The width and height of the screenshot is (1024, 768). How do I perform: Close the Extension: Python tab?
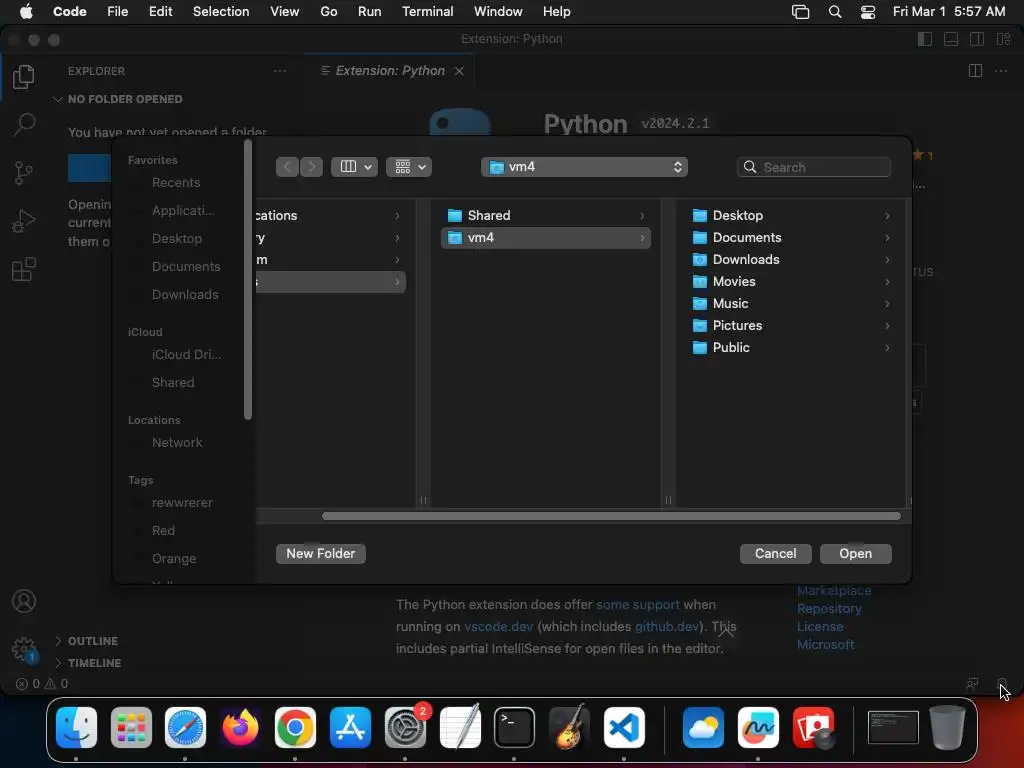[459, 71]
